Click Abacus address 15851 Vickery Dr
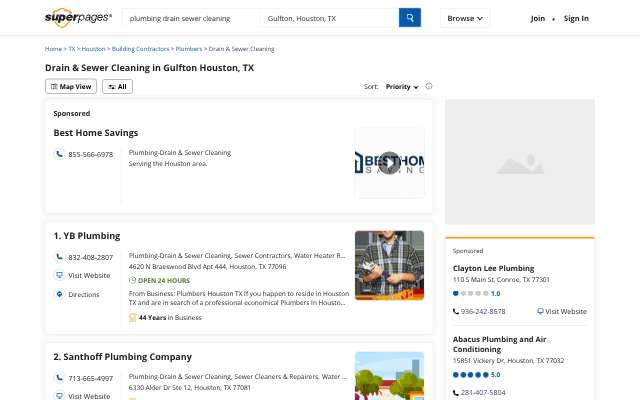The image size is (640, 400). [508, 361]
